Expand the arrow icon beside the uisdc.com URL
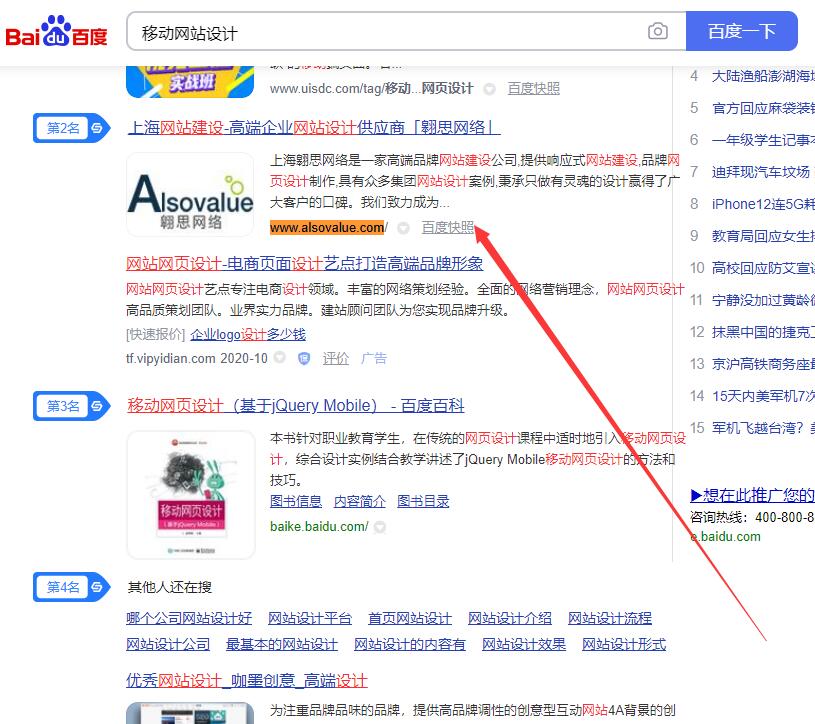Viewport: 815px width, 724px height. point(490,89)
